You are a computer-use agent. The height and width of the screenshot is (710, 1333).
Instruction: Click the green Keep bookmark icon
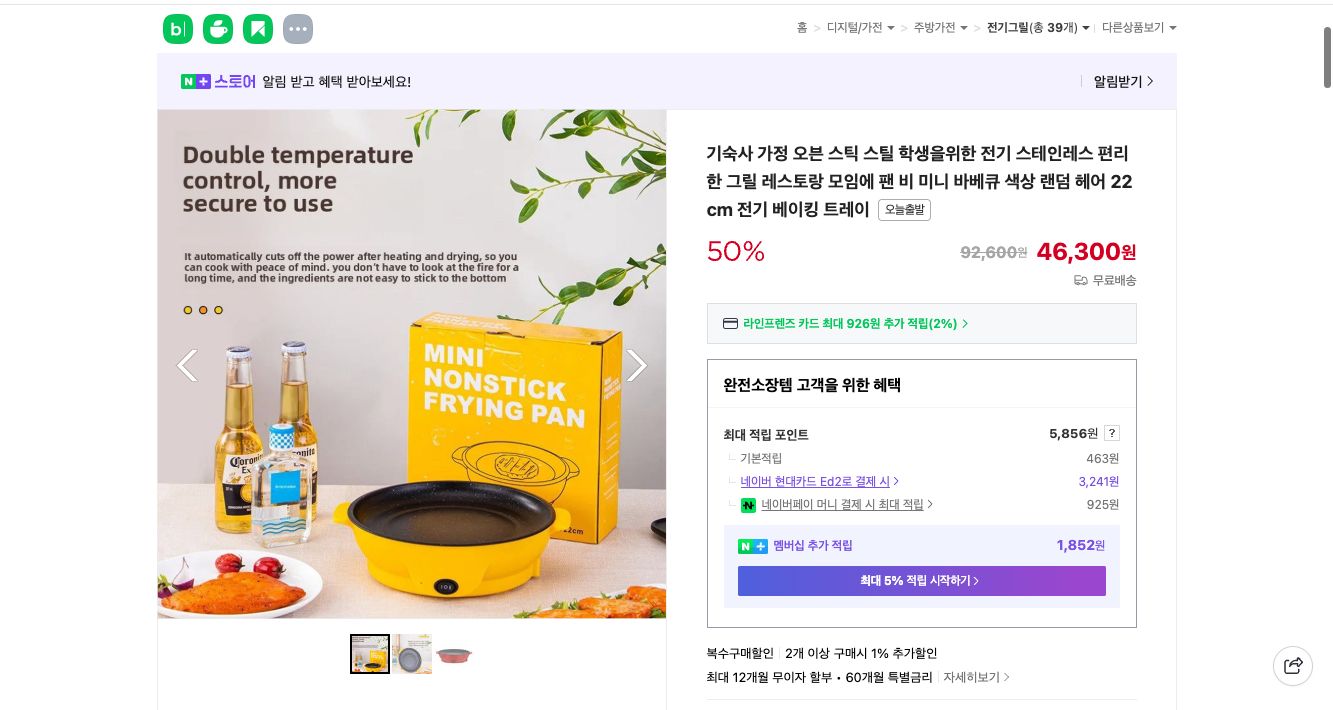click(258, 29)
